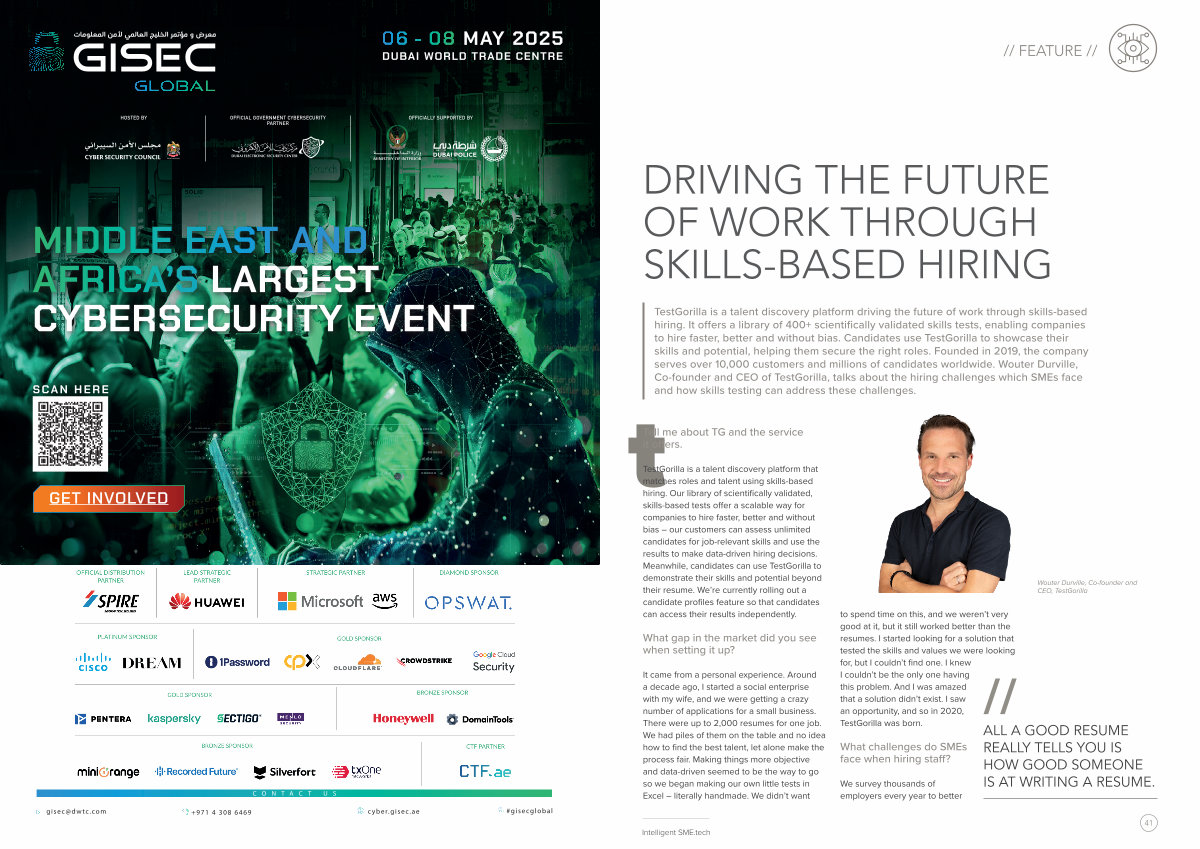Image resolution: width=1200 pixels, height=849 pixels.
Task: Click the Honeywell logo
Action: 403,718
